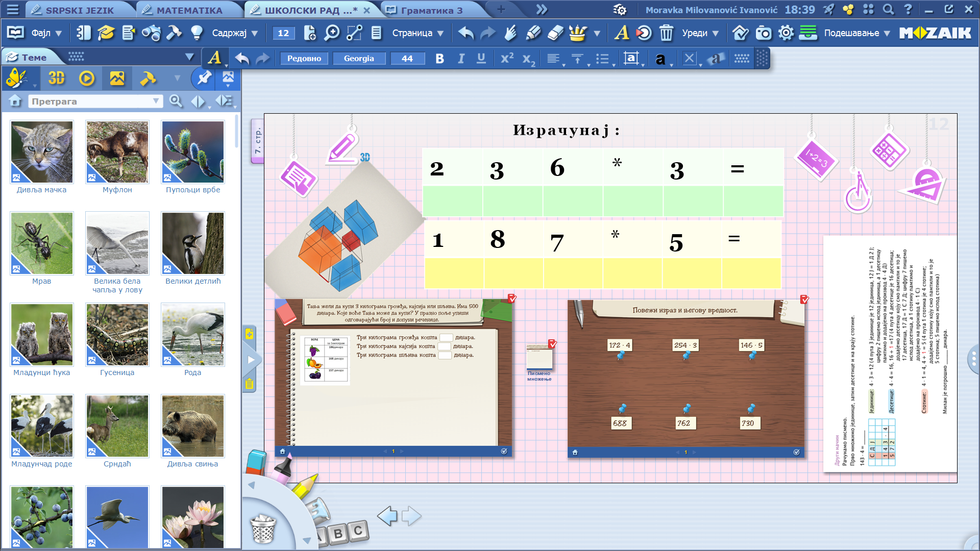This screenshot has height=551, width=980.
Task: Open the graduation cap lessons icon
Action: pos(106,33)
